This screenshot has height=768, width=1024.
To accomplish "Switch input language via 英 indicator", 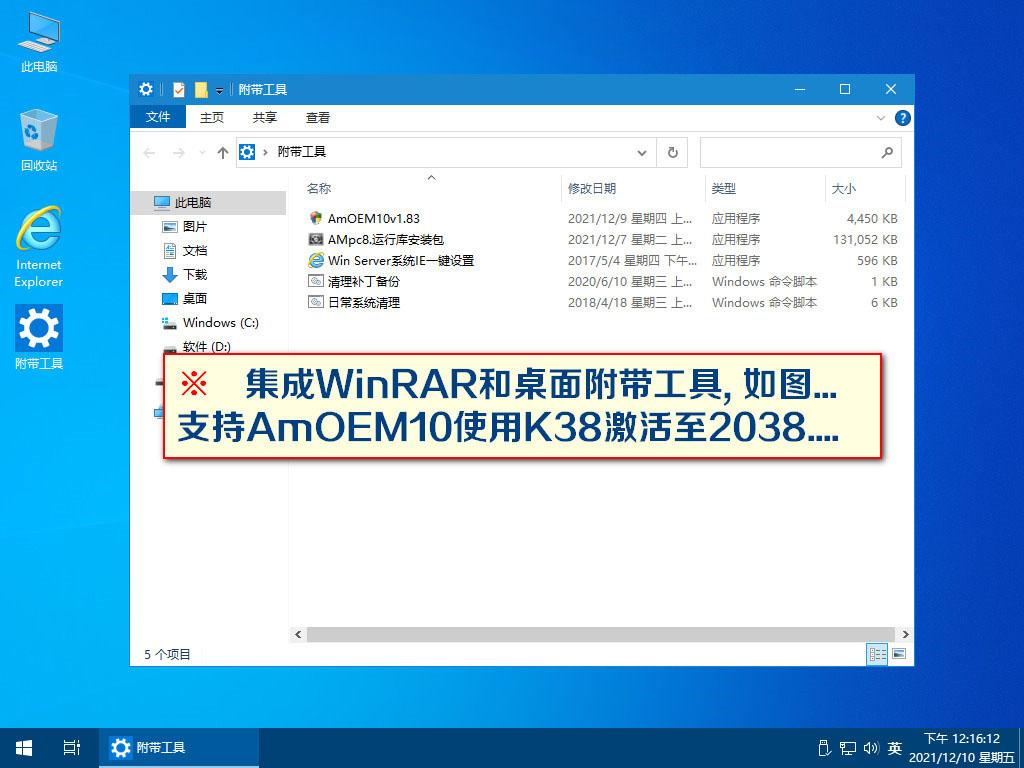I will click(x=895, y=748).
